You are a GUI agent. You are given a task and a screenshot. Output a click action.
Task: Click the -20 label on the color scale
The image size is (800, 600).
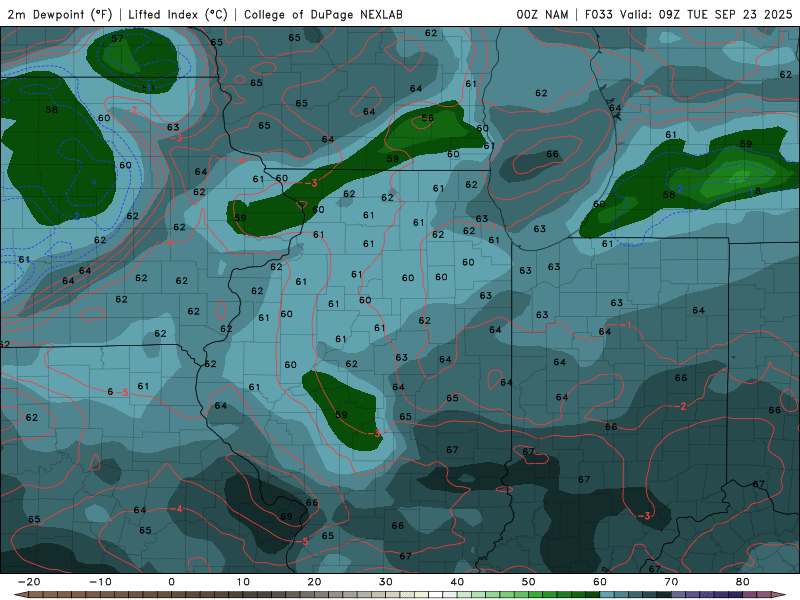point(29,582)
